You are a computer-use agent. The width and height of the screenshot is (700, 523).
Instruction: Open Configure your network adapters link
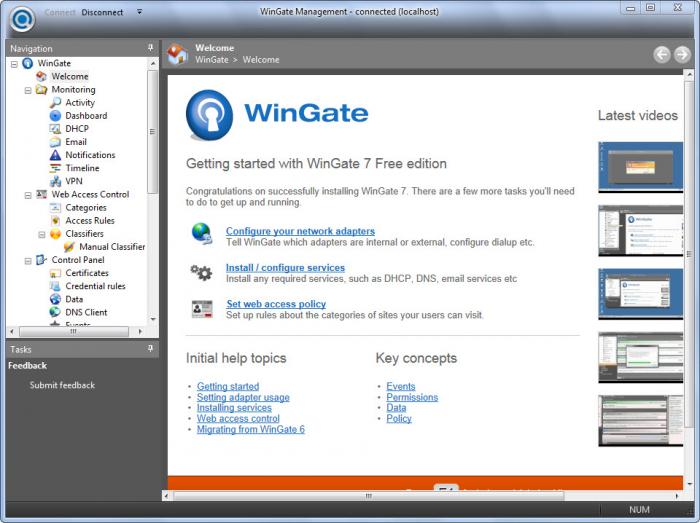pos(300,231)
